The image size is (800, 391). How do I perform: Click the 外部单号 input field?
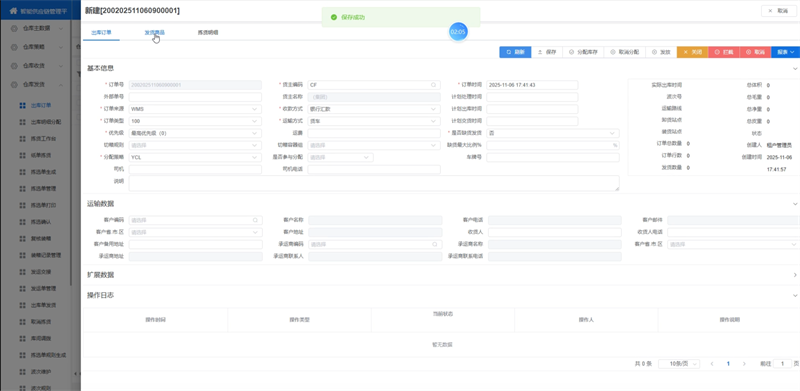[x=195, y=97]
